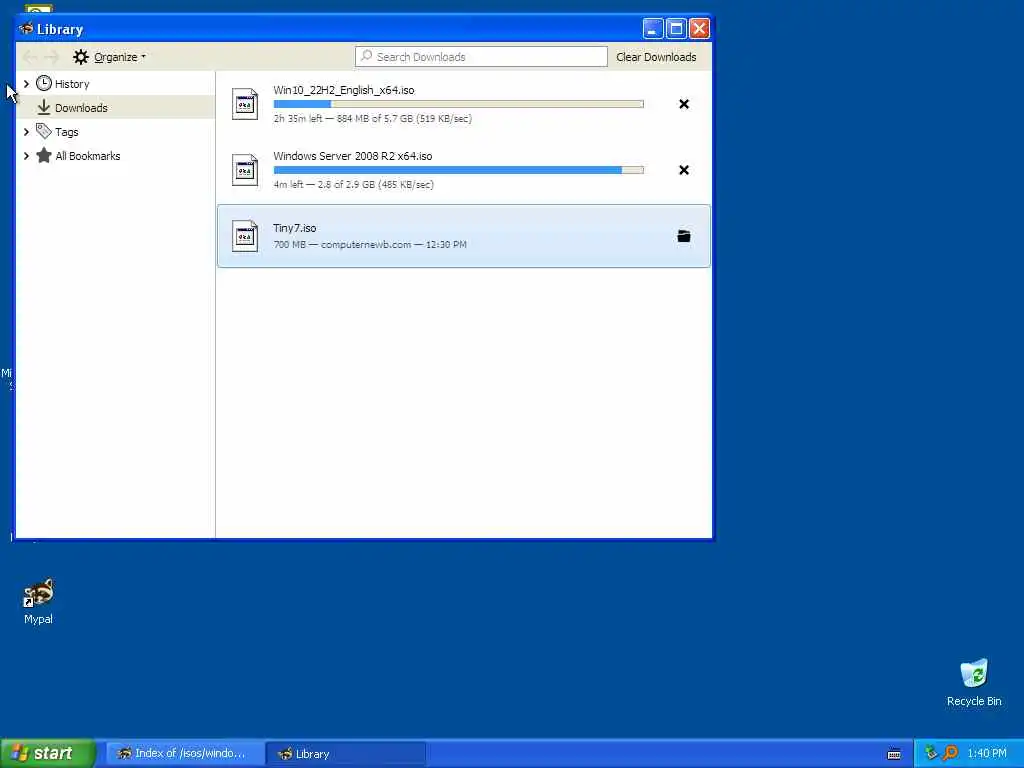Cancel the Win10_22H2_English_x64.iso download

684,104
